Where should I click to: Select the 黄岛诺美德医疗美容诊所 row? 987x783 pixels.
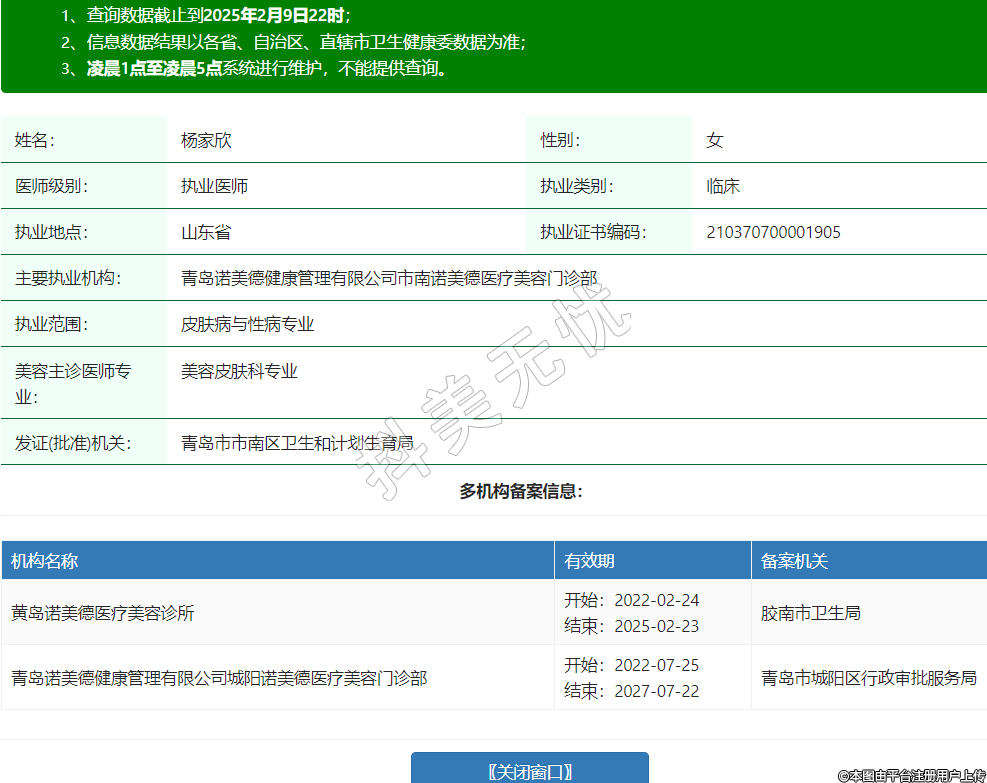point(103,613)
